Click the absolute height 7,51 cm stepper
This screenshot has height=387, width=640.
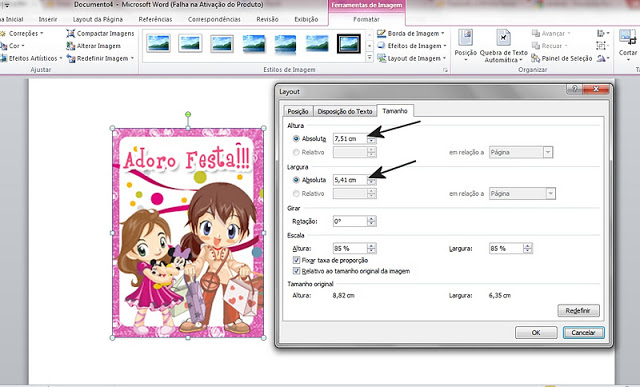pyautogui.click(x=371, y=139)
